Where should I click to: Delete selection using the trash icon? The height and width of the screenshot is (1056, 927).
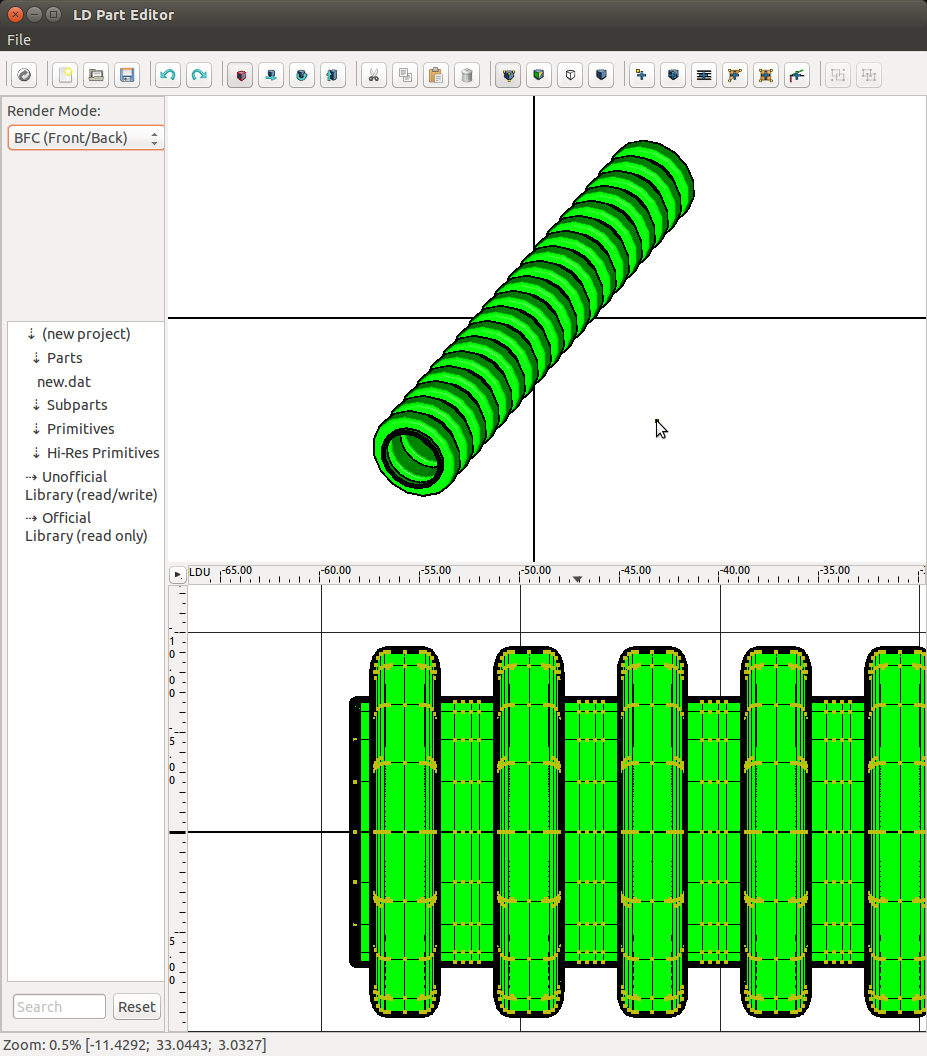(x=467, y=74)
